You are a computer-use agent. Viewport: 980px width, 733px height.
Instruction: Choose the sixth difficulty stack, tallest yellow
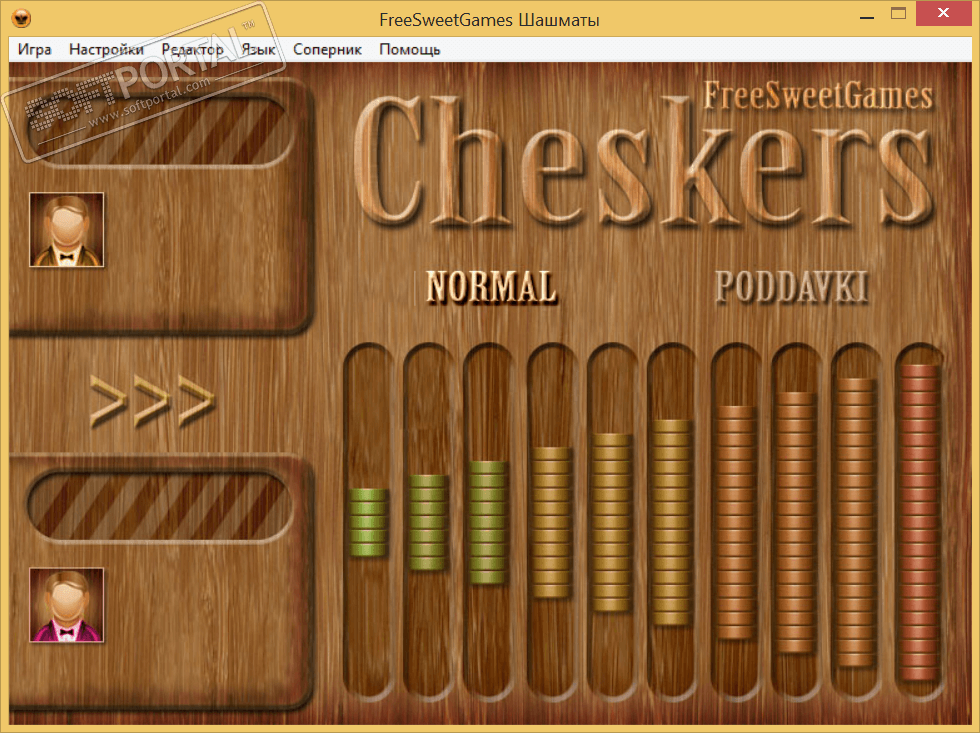[671, 522]
